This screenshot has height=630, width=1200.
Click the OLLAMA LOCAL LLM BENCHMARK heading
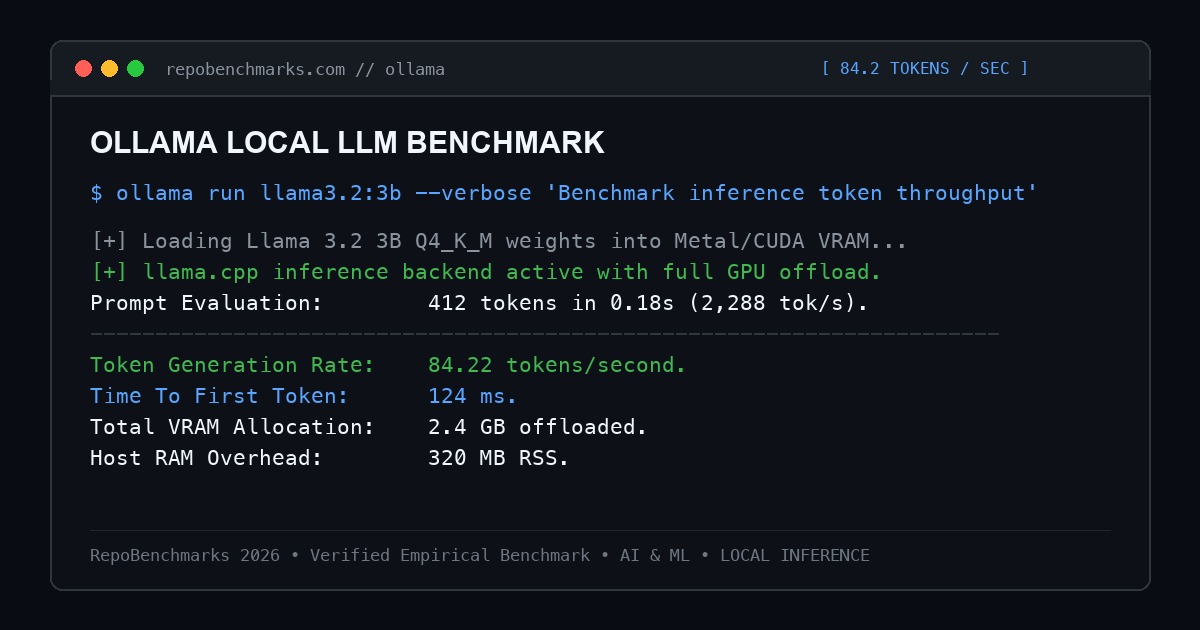tap(347, 143)
